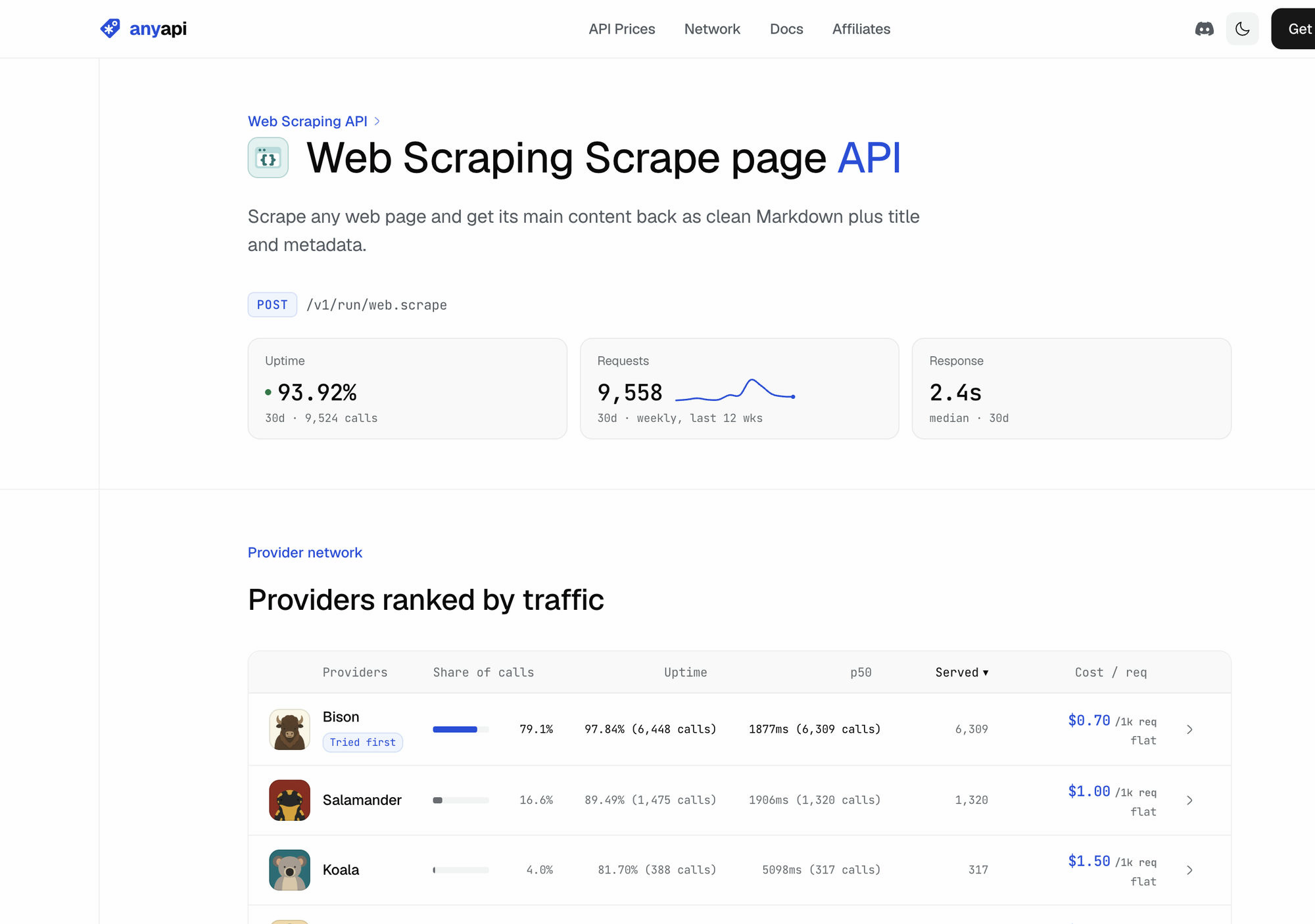Open the API Prices menu item
This screenshot has width=1315, height=924.
[621, 29]
